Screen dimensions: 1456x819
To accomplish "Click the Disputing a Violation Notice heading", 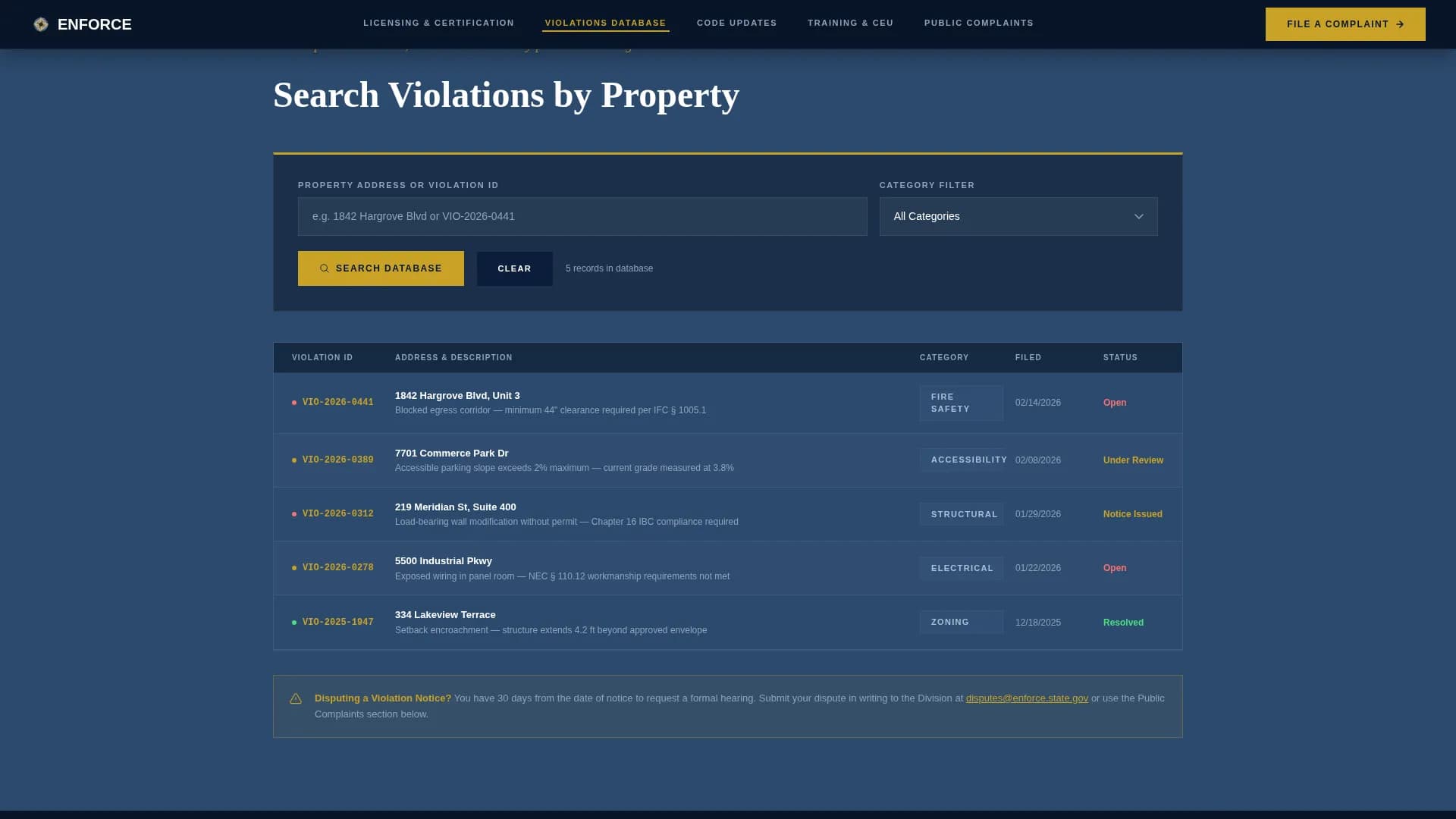I will (x=383, y=698).
